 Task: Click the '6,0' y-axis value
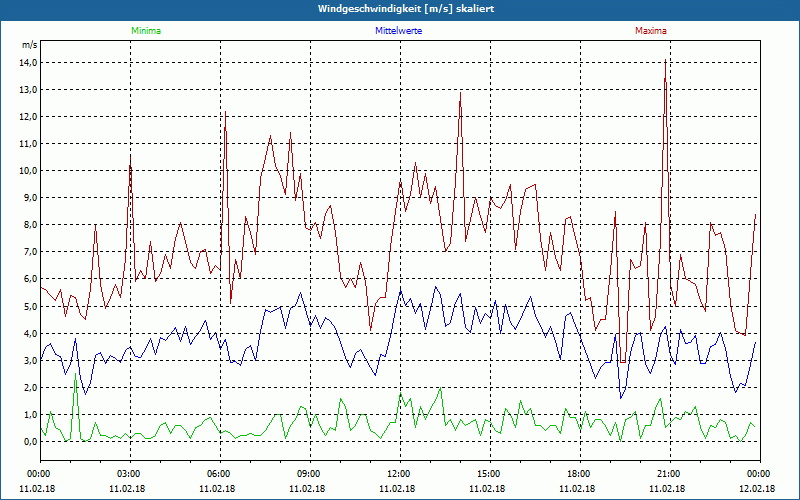(x=30, y=279)
